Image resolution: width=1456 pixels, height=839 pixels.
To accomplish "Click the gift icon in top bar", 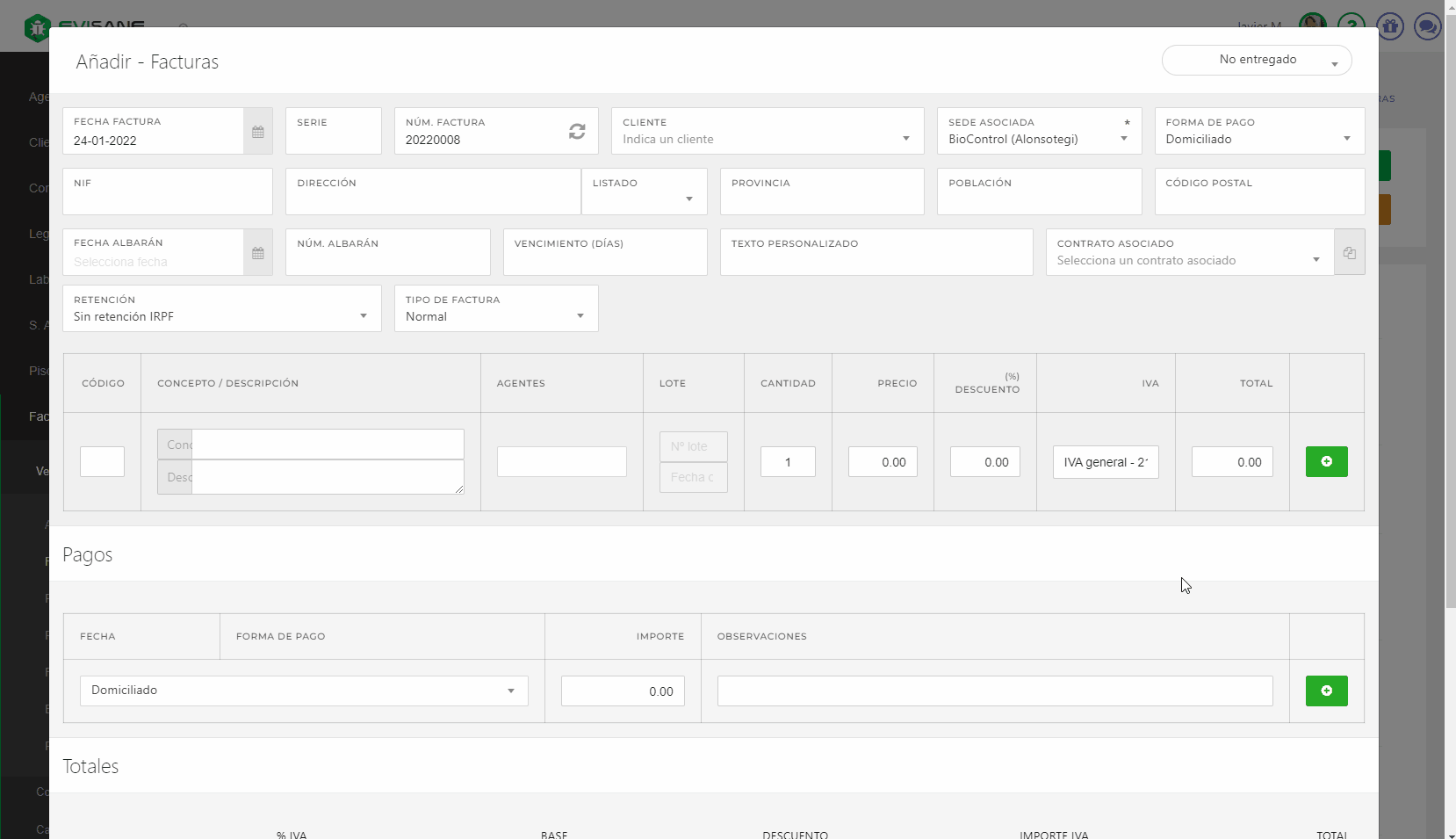I will point(1389,26).
